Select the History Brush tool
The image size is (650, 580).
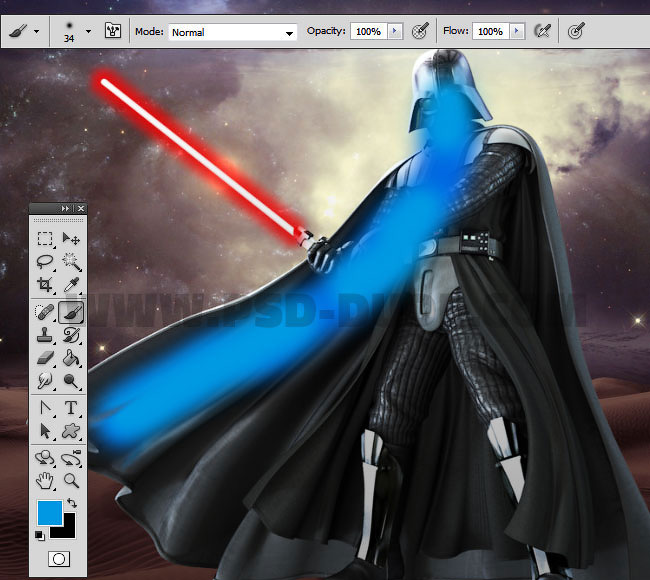pos(71,335)
